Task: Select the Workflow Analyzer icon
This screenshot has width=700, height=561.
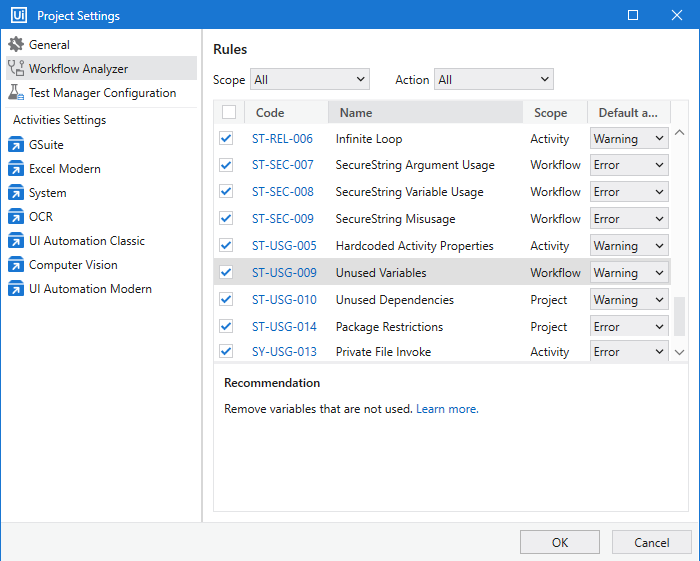Action: (x=16, y=69)
